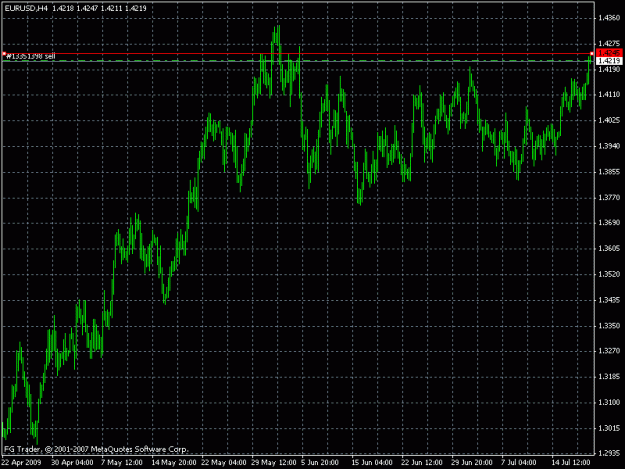Click the 1.3855 price axis label
The image size is (625, 469).
pyautogui.click(x=609, y=172)
